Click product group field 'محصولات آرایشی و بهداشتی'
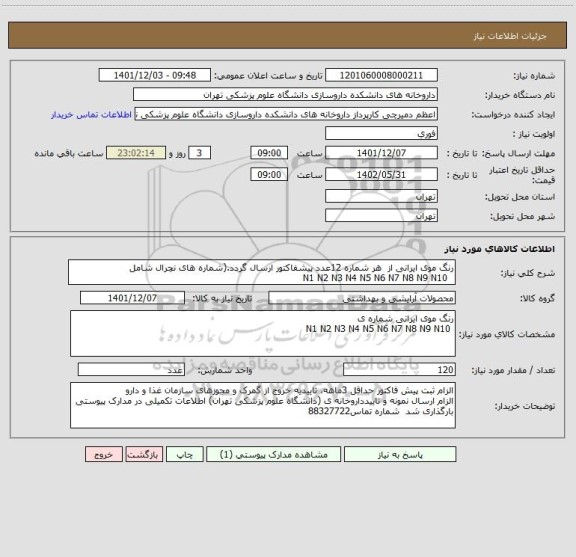576x557 pixels. click(x=362, y=298)
